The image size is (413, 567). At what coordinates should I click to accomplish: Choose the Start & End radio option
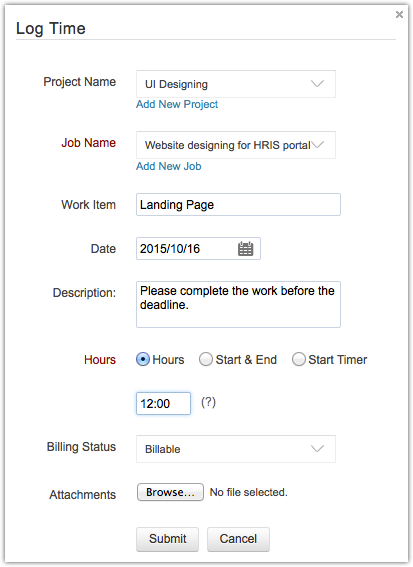click(206, 359)
